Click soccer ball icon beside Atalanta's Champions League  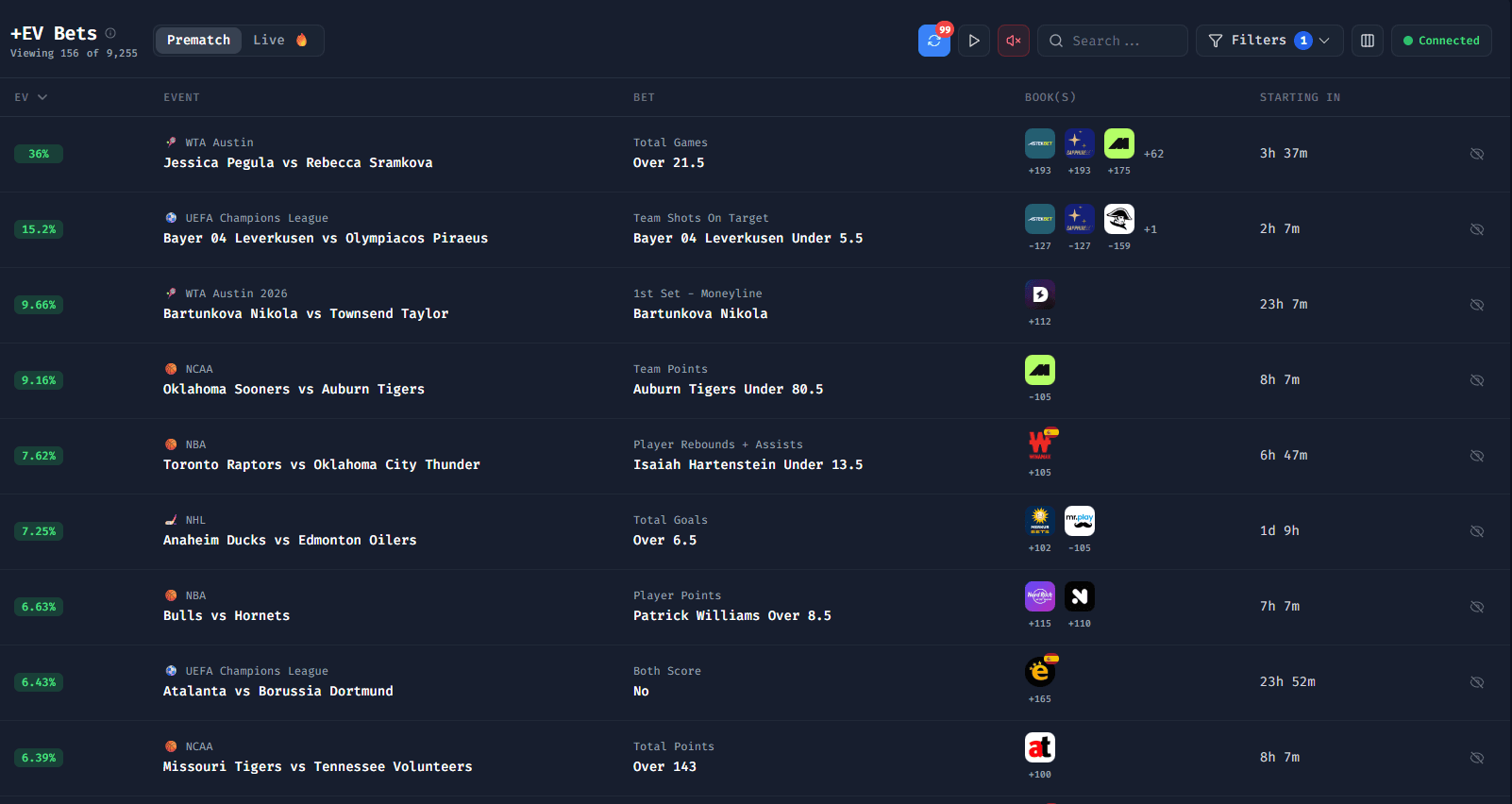[171, 671]
